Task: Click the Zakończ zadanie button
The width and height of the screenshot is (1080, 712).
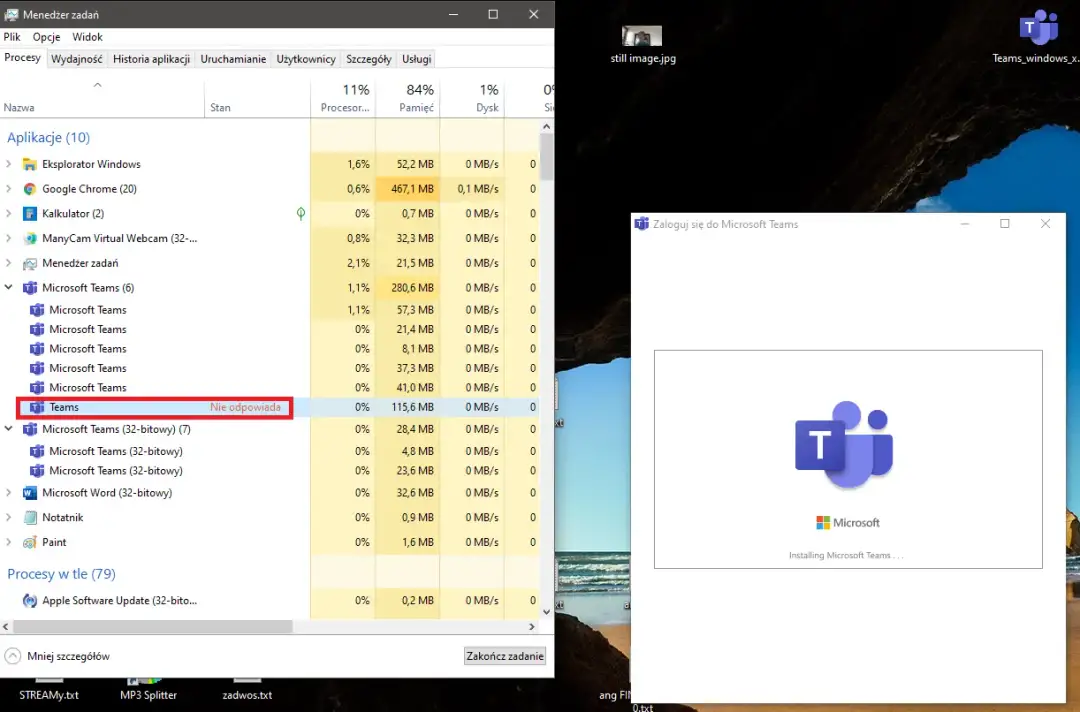Action: 504,655
